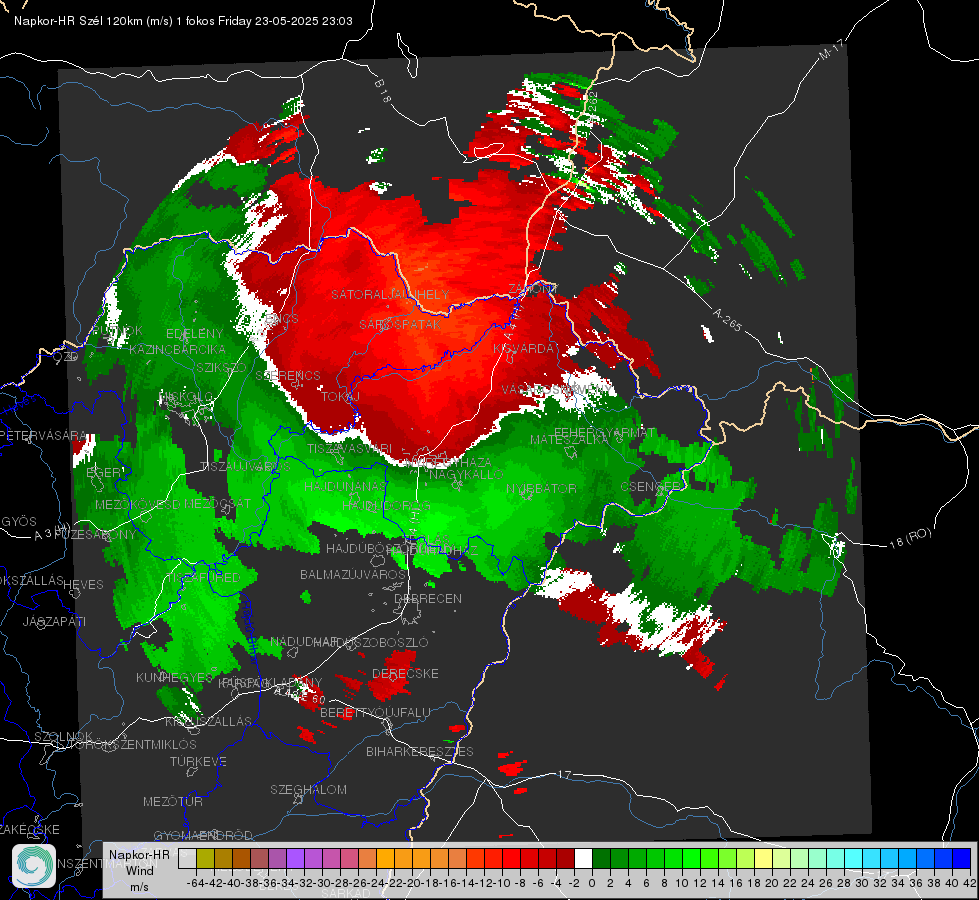The width and height of the screenshot is (979, 900).
Task: Pick the dark blue swatch at 40–42 m/s
Action: click(x=962, y=858)
